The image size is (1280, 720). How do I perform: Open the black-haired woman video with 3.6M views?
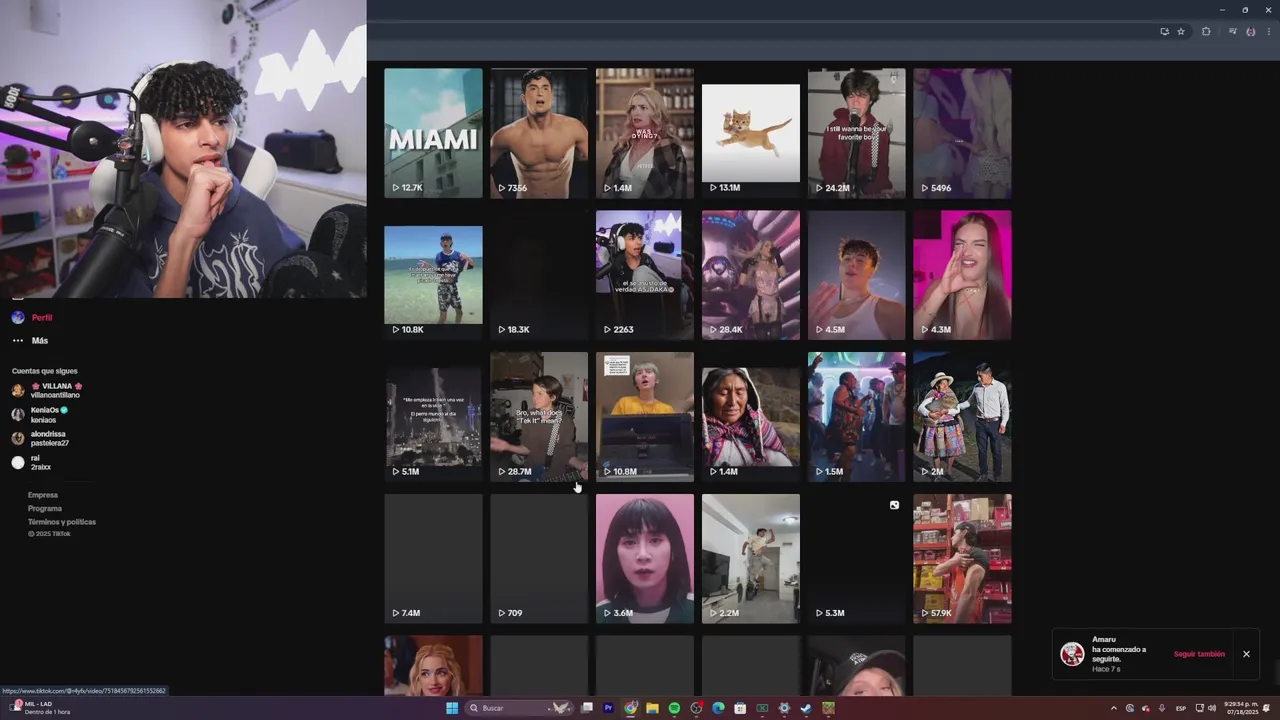[x=645, y=559]
